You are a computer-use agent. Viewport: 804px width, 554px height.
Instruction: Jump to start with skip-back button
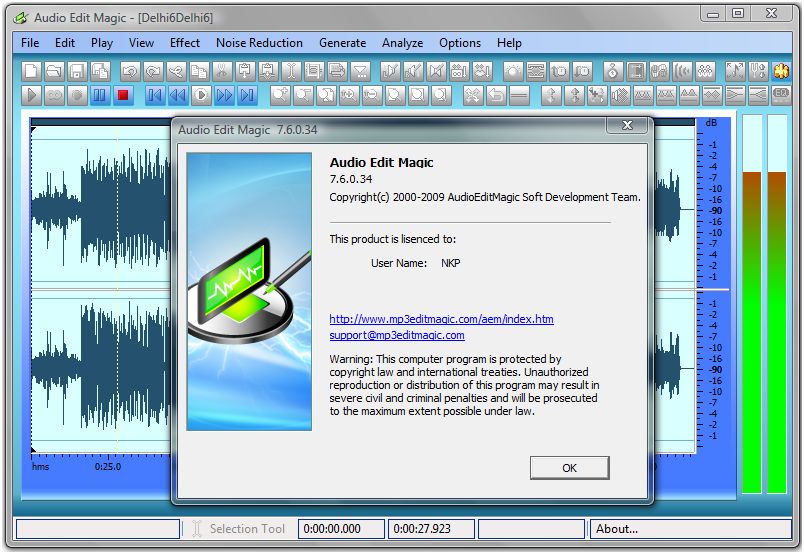coord(155,94)
